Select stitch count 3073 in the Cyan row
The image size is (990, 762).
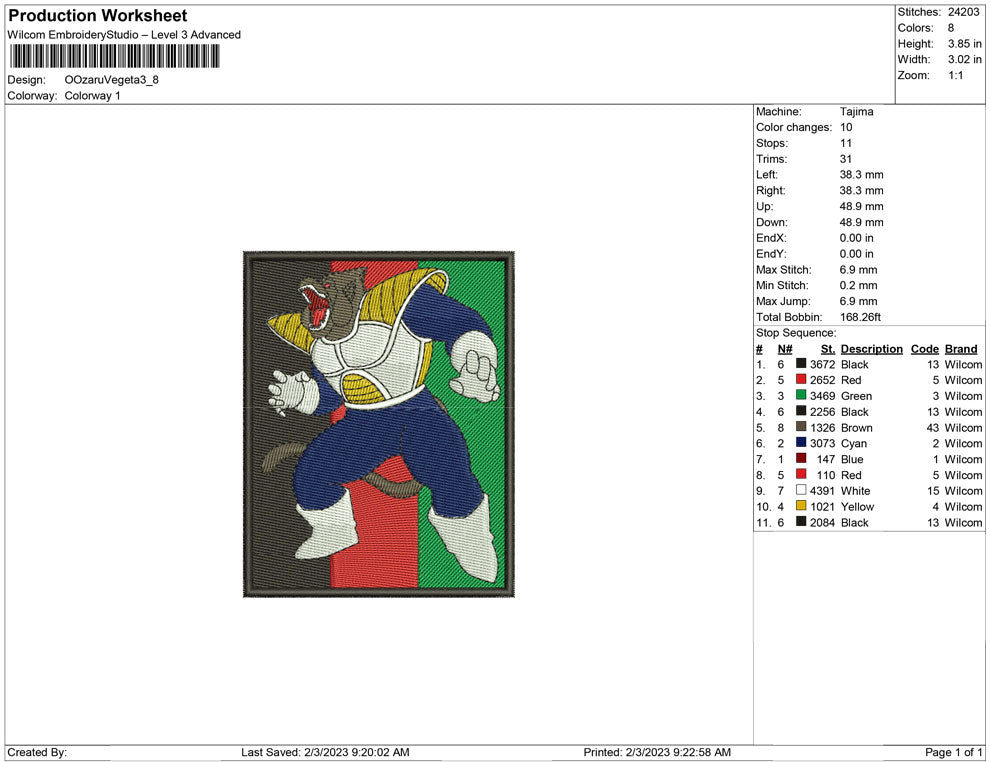coord(823,444)
